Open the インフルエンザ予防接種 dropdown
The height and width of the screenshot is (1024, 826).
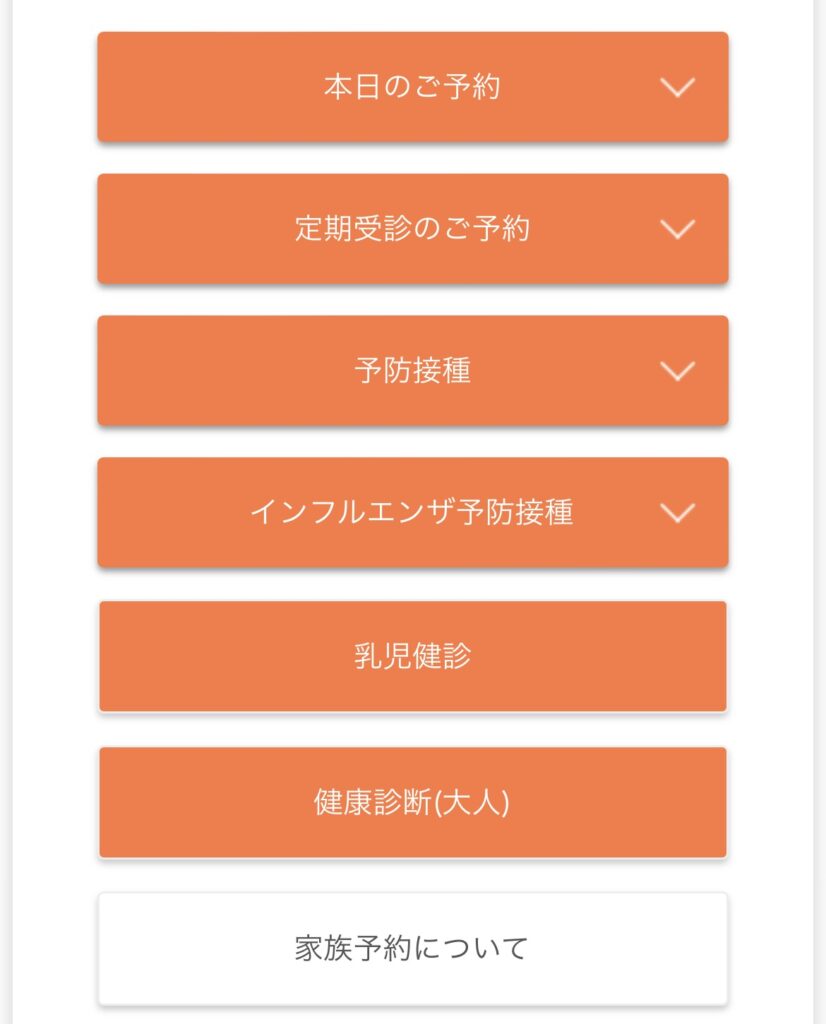[x=412, y=514]
